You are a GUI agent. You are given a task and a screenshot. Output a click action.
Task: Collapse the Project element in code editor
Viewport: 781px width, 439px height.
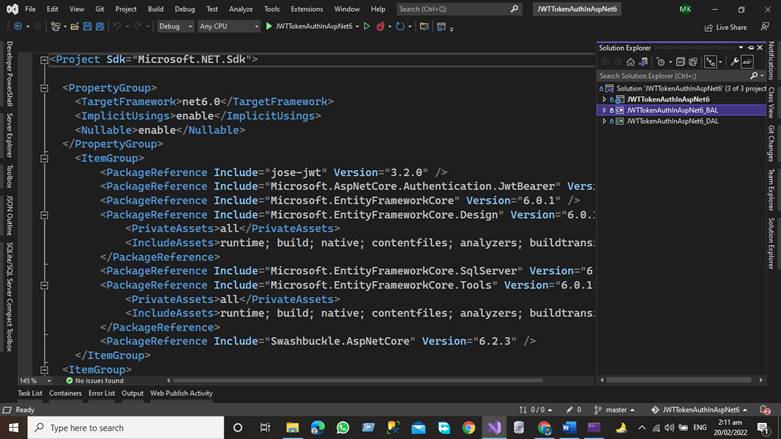click(44, 60)
